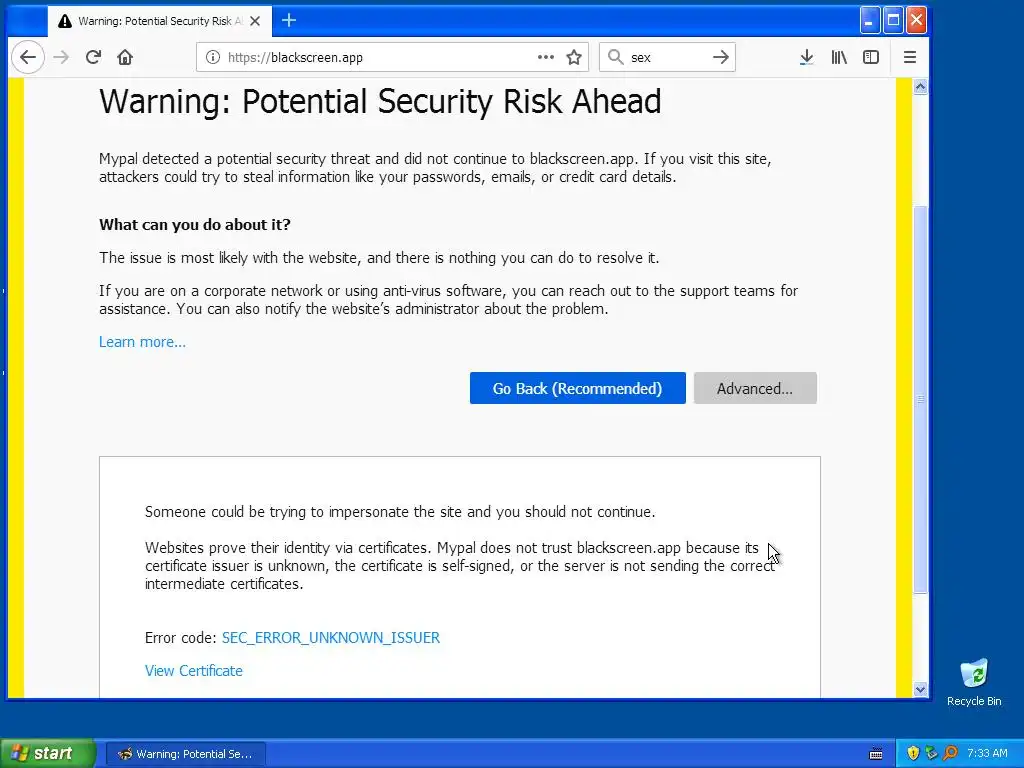
Task: Reload the page with the refresh icon
Action: click(93, 57)
